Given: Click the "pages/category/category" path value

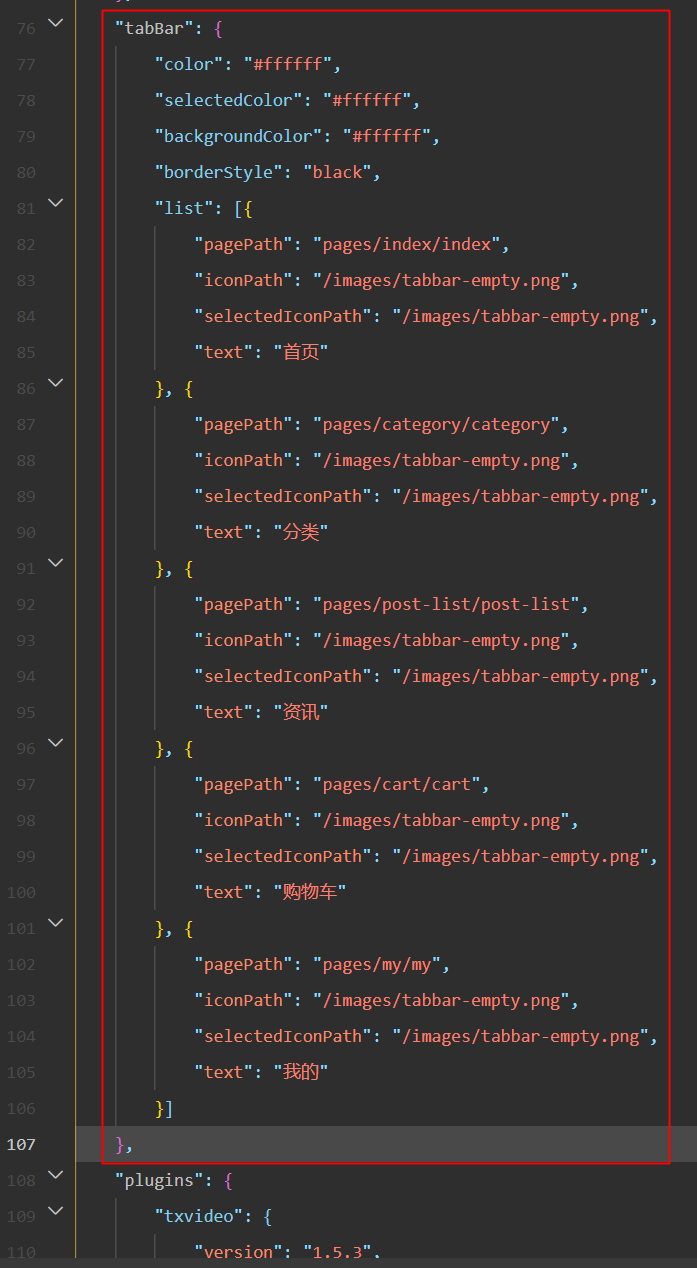Looking at the screenshot, I should coord(436,424).
